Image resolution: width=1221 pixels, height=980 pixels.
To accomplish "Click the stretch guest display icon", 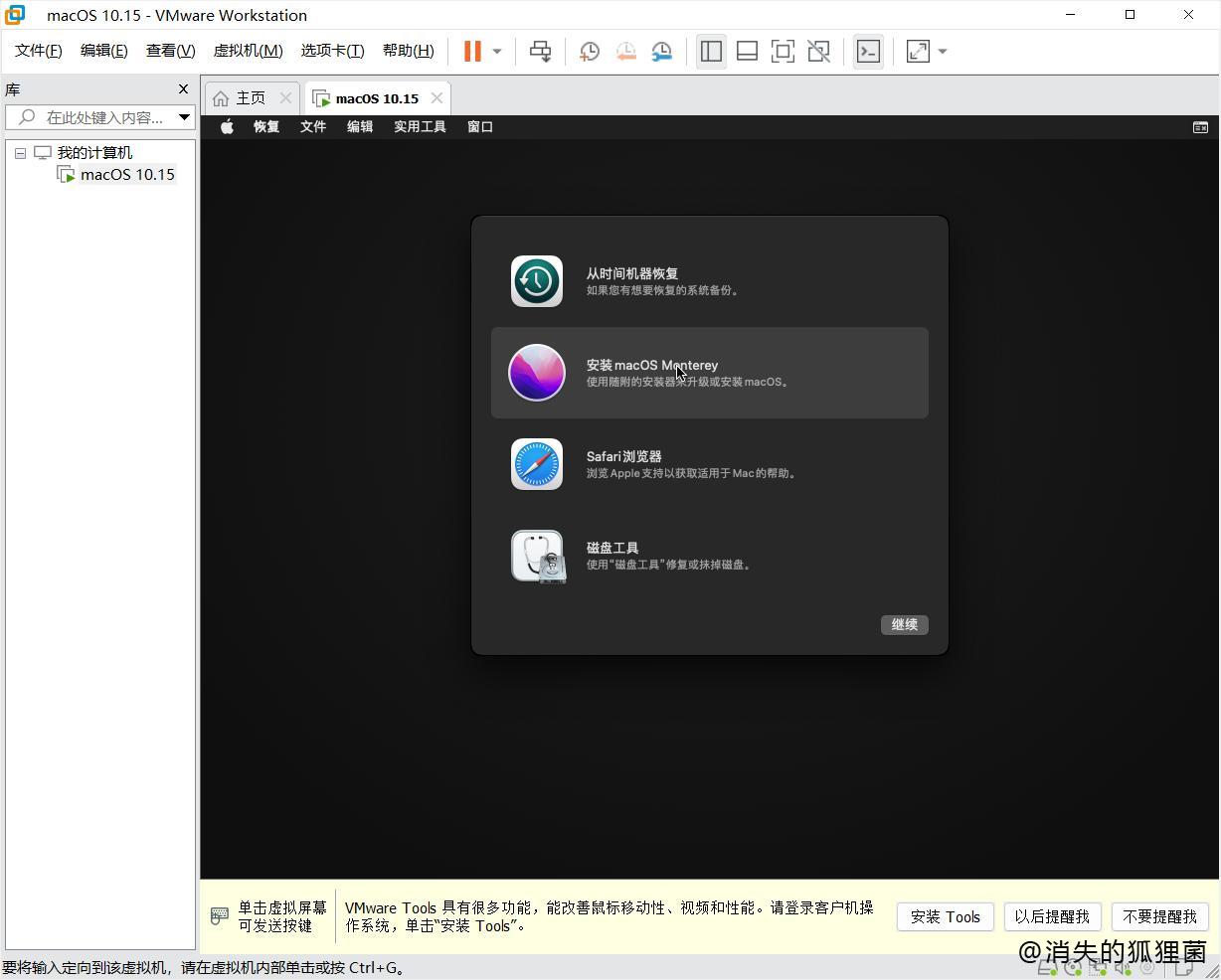I will (x=918, y=51).
